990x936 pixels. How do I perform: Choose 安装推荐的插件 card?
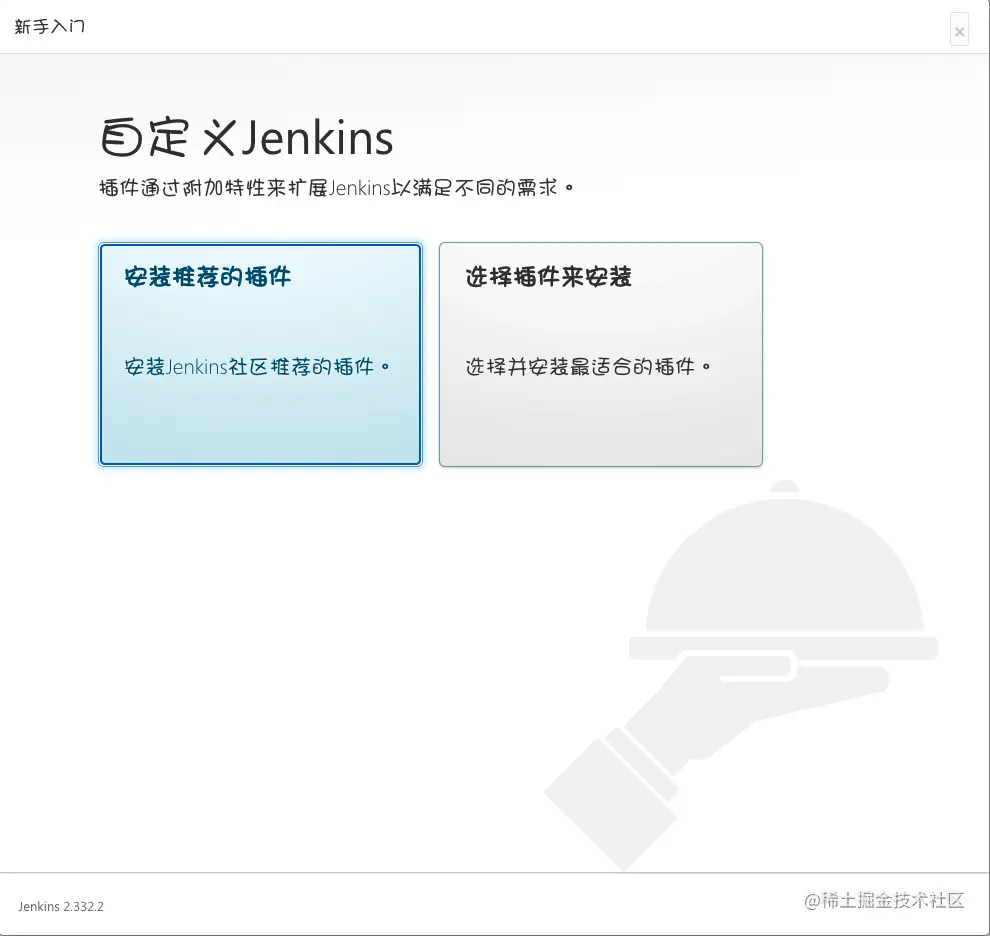pos(260,354)
